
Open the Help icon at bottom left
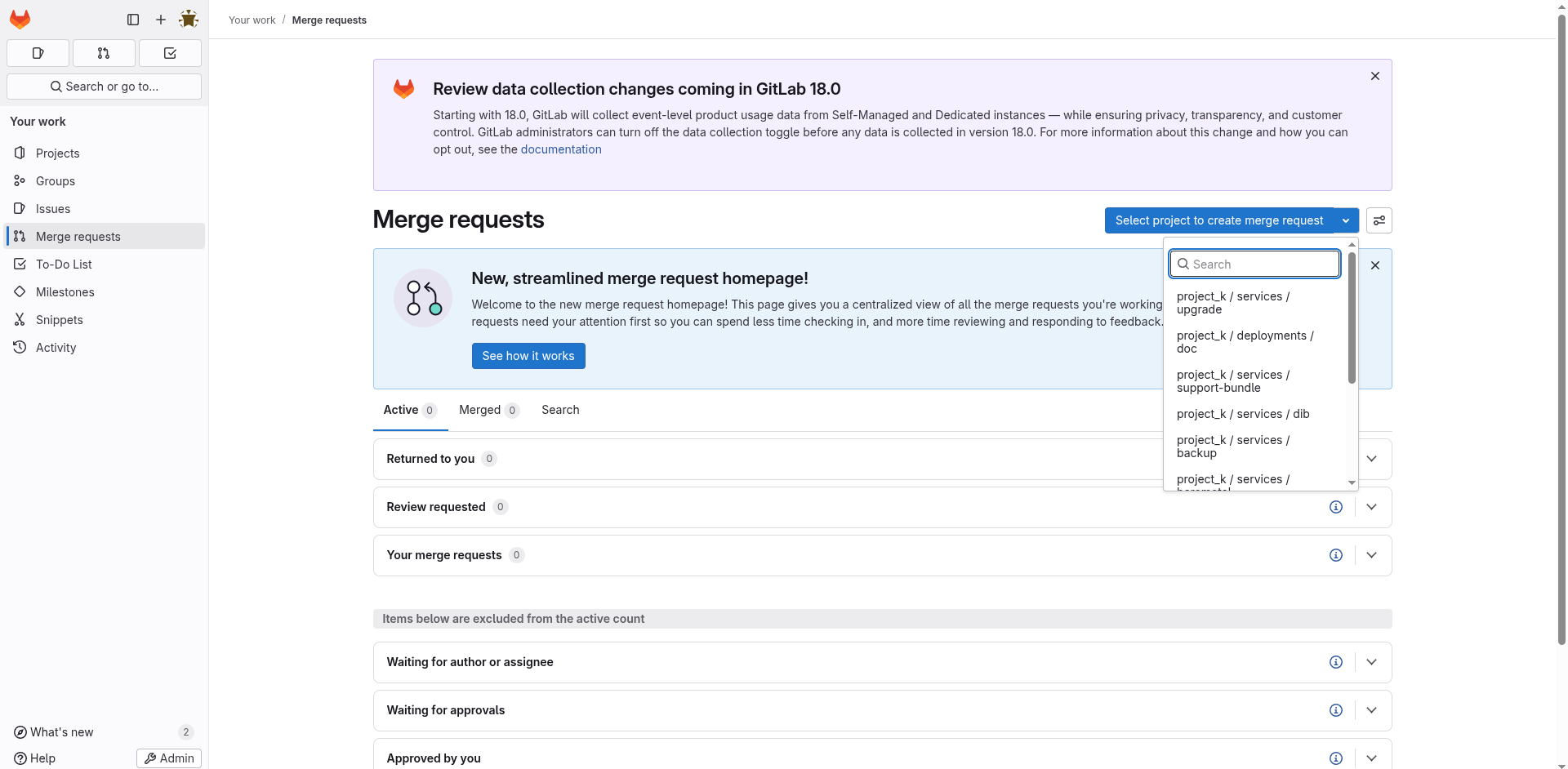(19, 758)
